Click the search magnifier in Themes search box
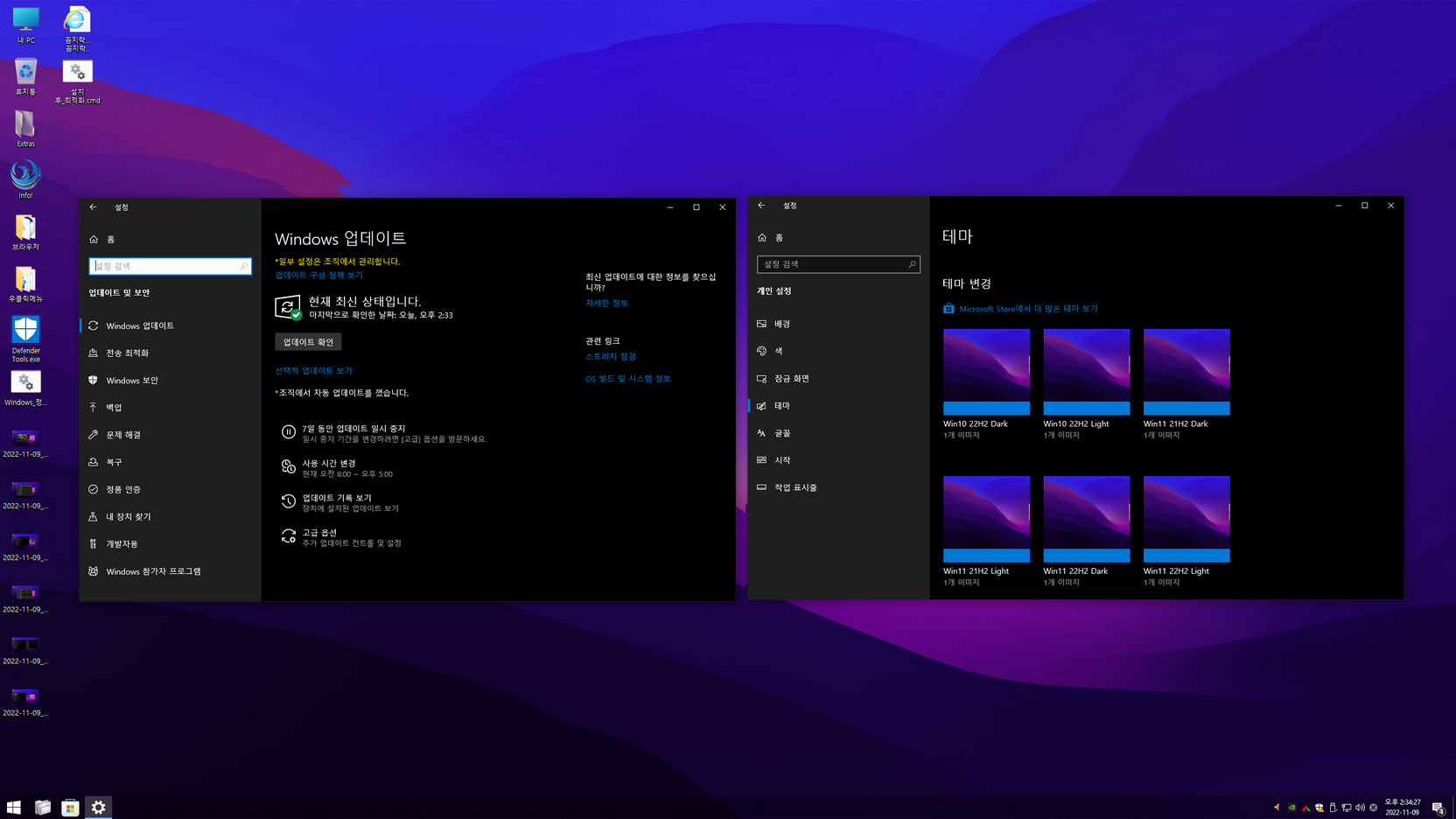Viewport: 1456px width, 819px height. (912, 264)
